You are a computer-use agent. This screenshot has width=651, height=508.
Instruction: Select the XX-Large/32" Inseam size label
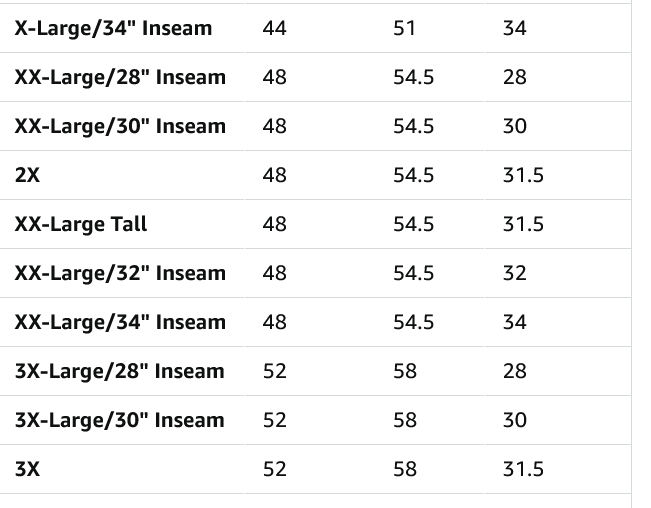(x=120, y=273)
